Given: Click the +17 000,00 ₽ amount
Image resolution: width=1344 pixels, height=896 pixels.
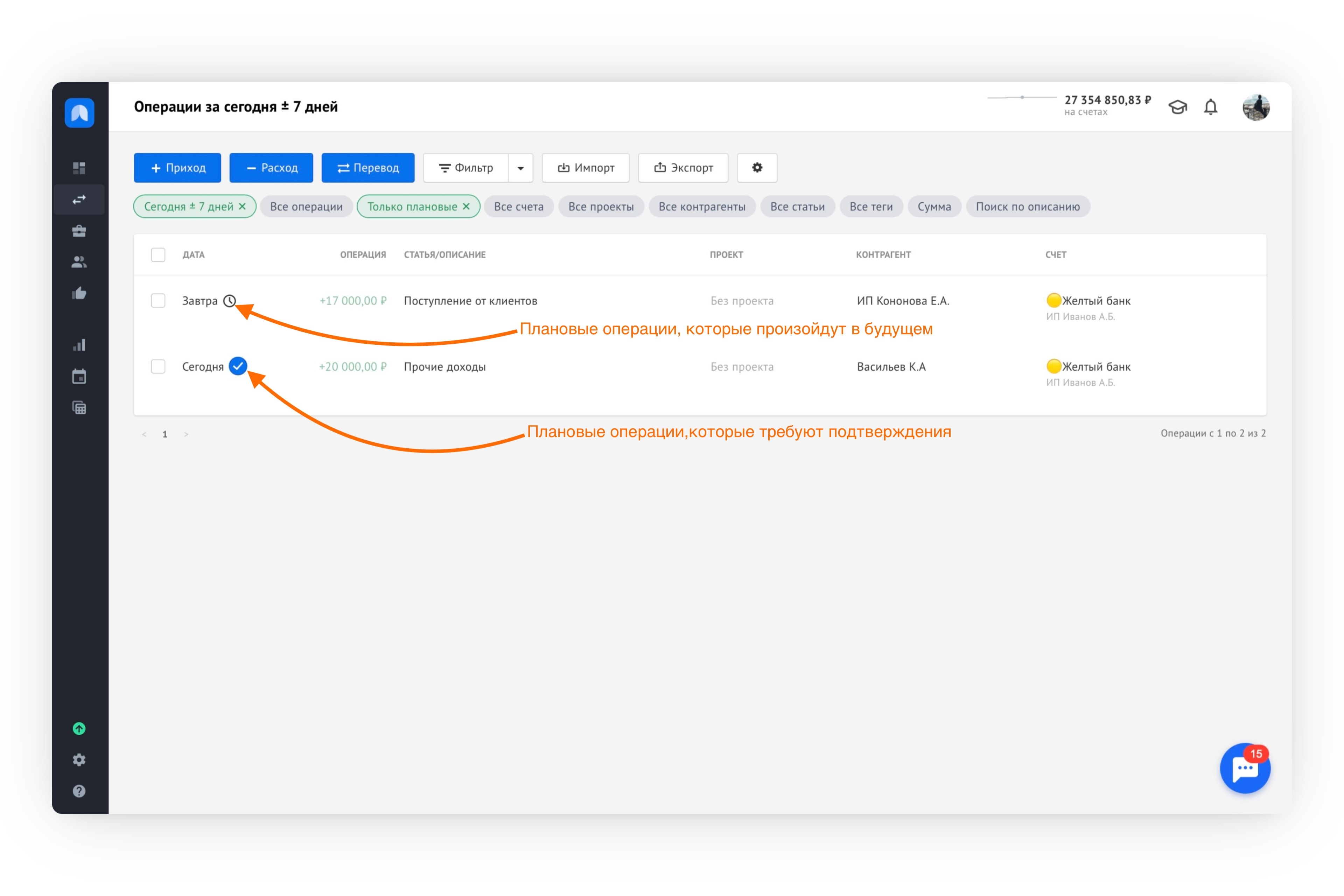Looking at the screenshot, I should (352, 301).
